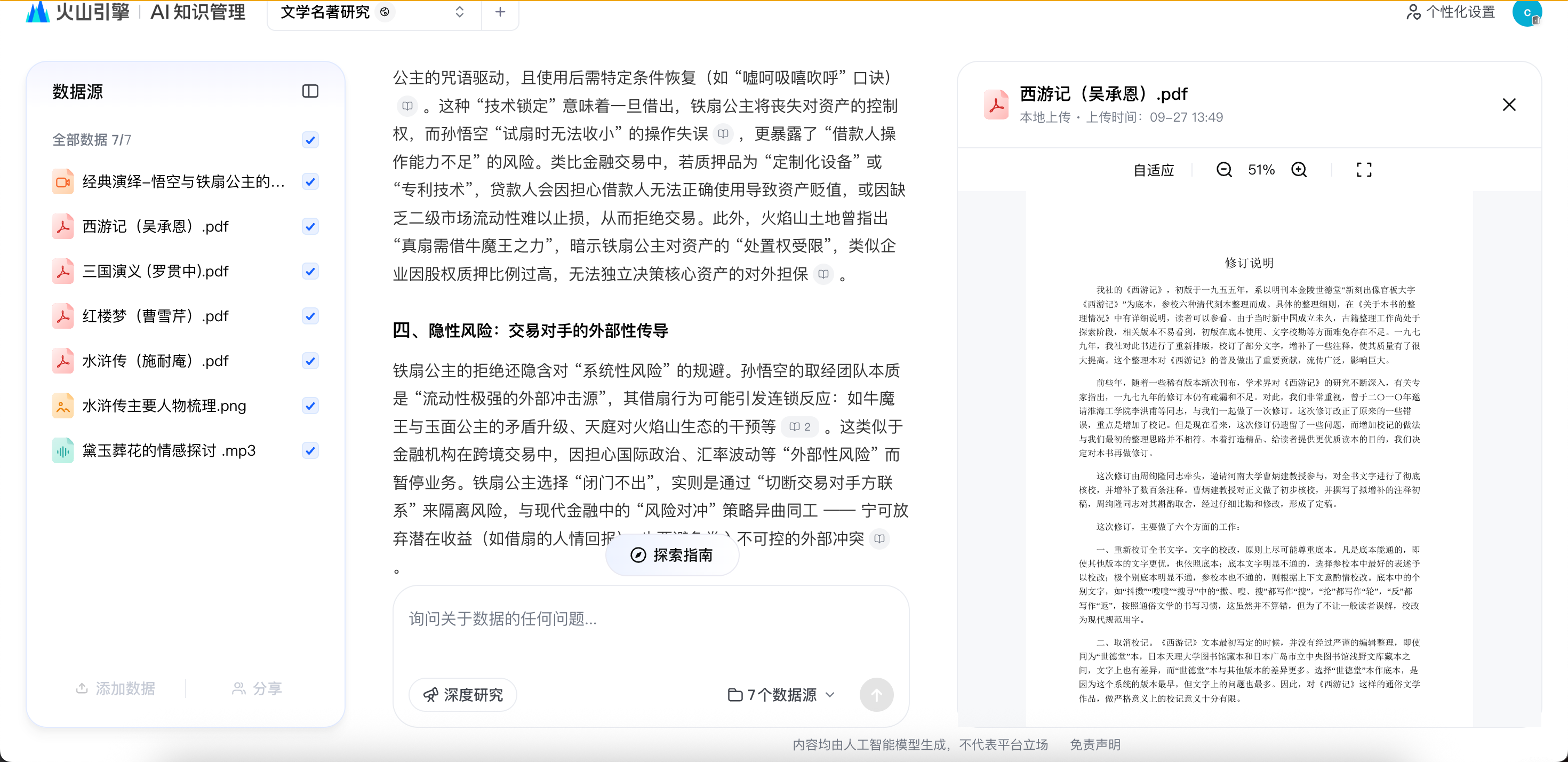Select the 自适应 fit option
The image size is (1568, 762).
pyautogui.click(x=1153, y=170)
